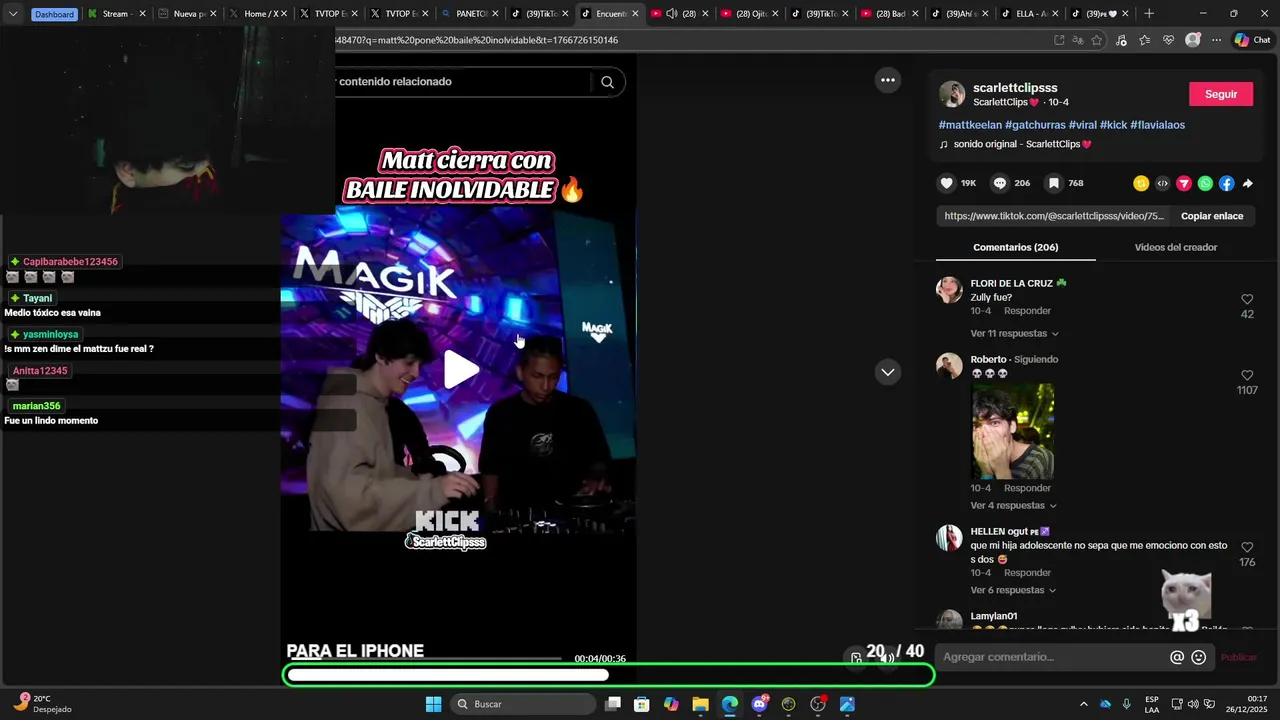The height and width of the screenshot is (720, 1280).
Task: Open the Windows Start menu
Action: point(433,704)
